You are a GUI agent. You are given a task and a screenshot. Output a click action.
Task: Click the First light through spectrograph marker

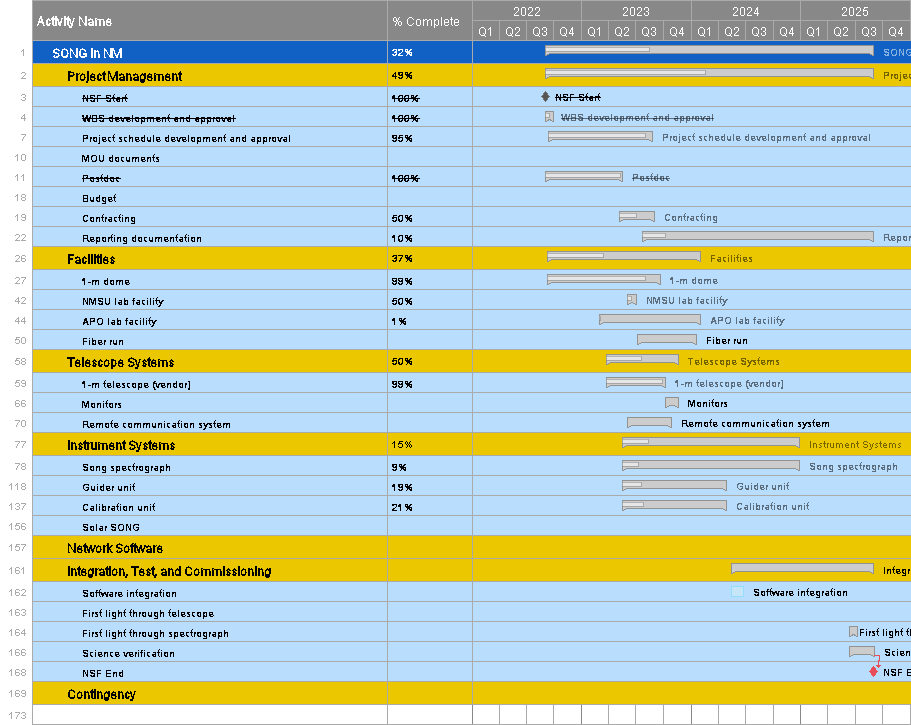(853, 632)
